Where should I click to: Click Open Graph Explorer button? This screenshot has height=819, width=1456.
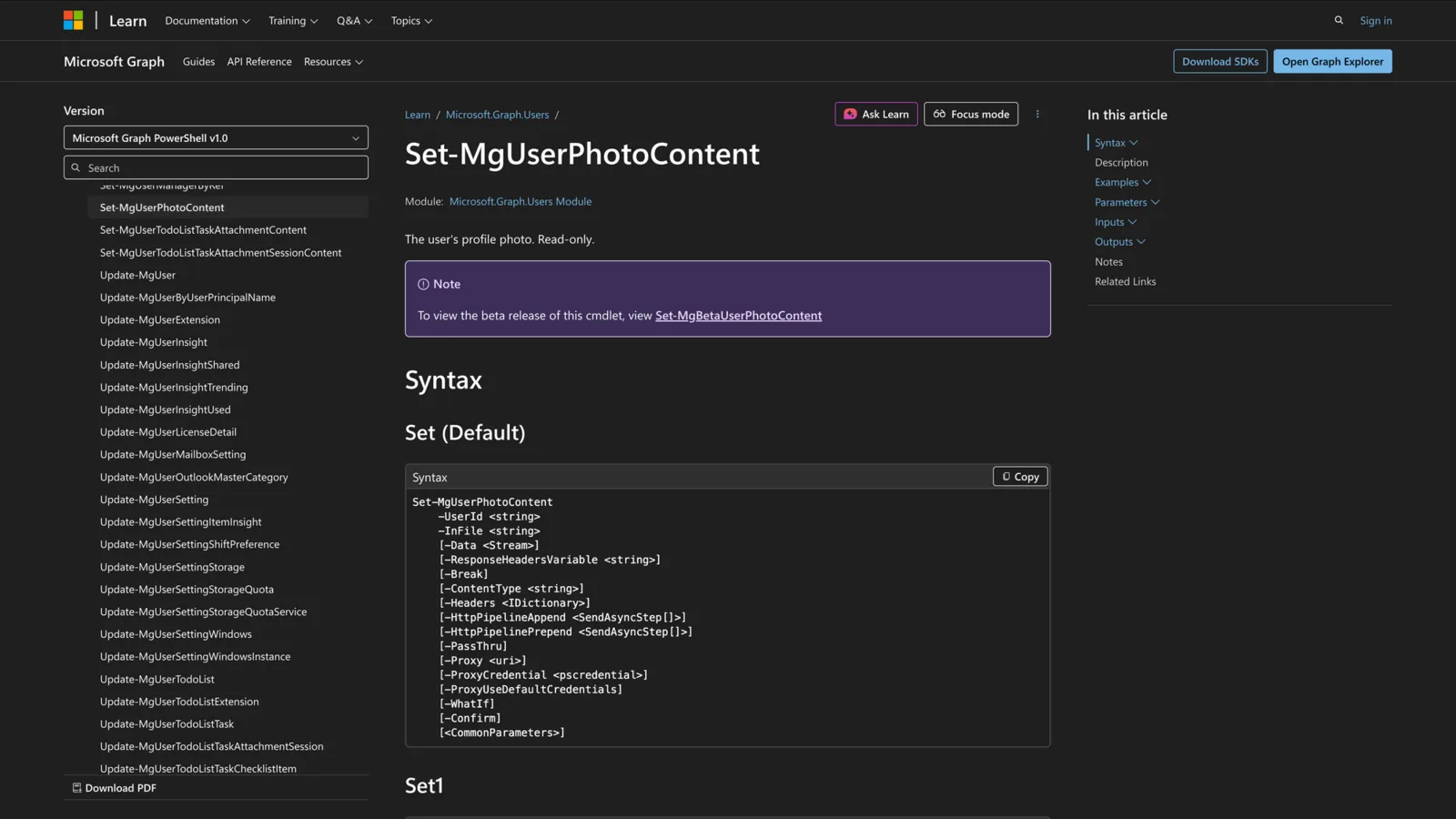click(1332, 62)
